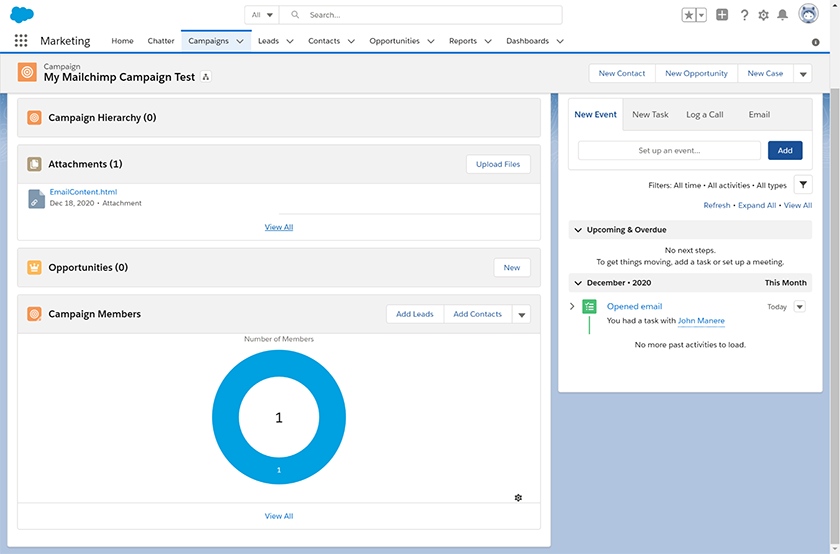Click the search magnifier icon
The width and height of the screenshot is (840, 554).
[x=295, y=15]
